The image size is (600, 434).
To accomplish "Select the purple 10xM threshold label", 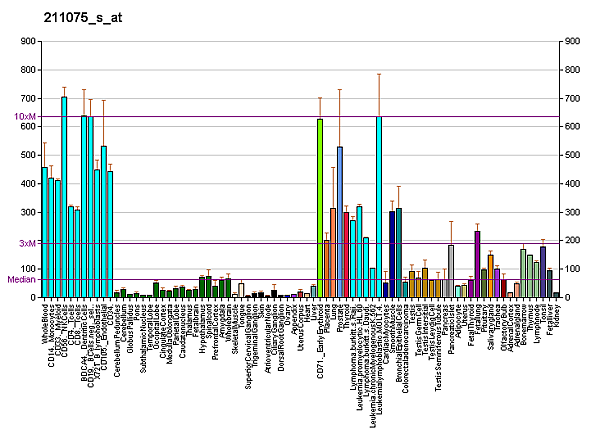I will tap(26, 117).
